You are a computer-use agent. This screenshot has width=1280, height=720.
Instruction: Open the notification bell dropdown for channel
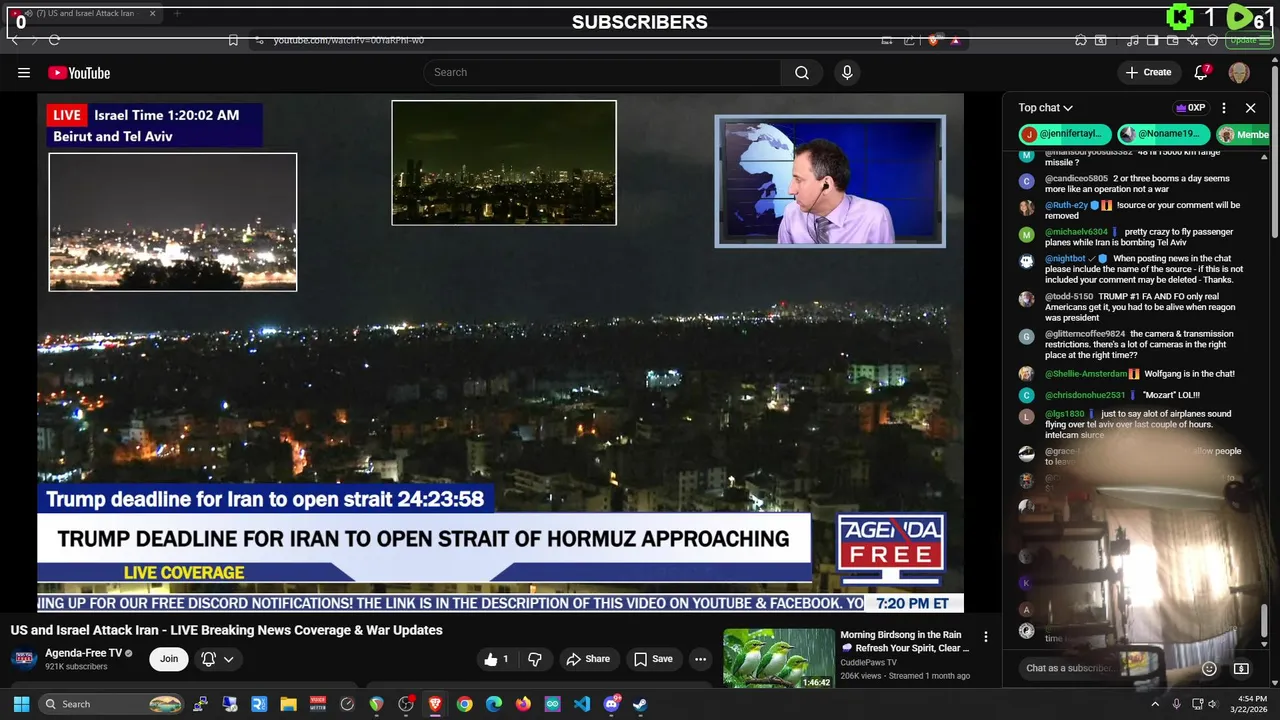pyautogui.click(x=218, y=659)
